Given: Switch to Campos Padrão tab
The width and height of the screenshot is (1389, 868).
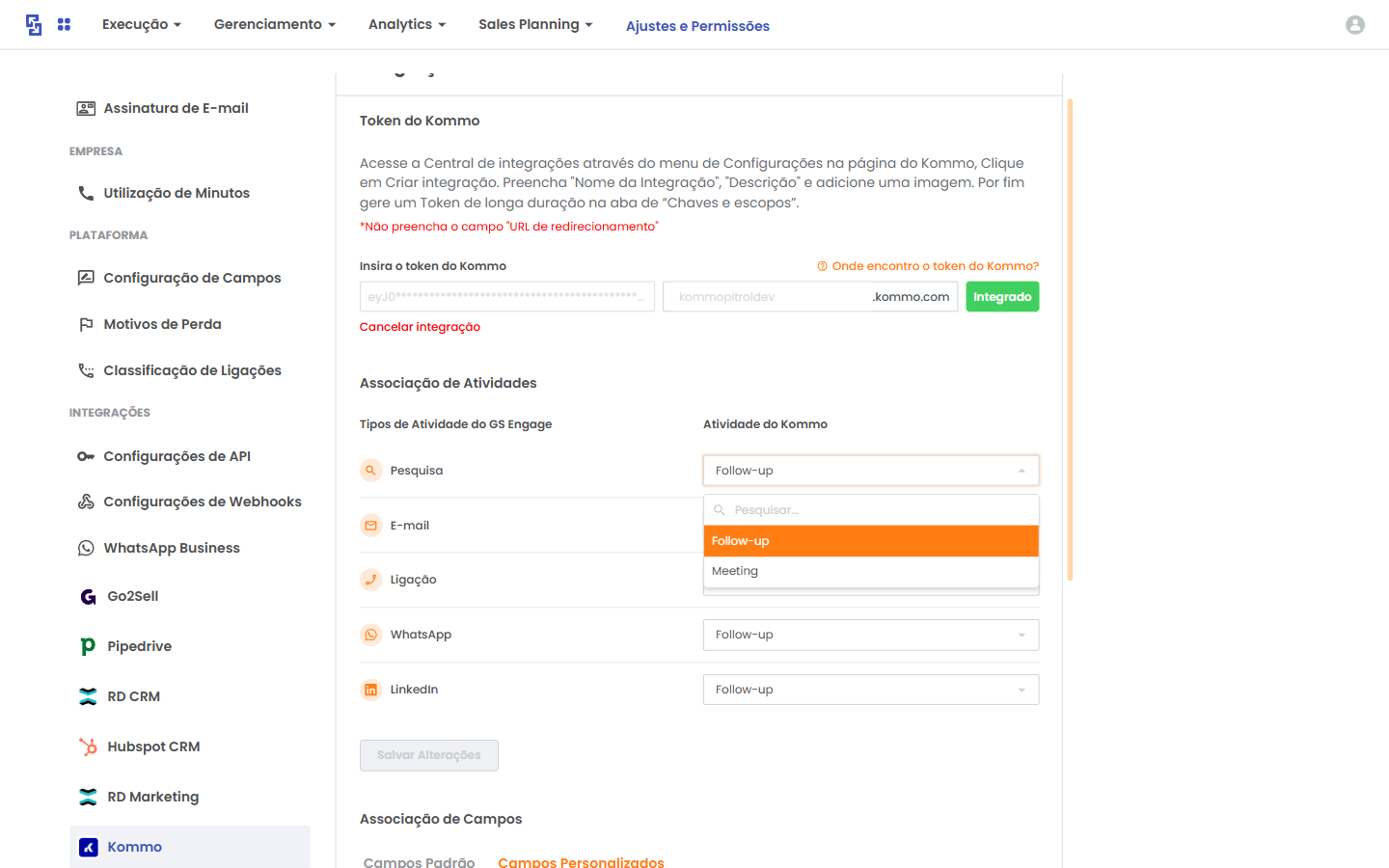Looking at the screenshot, I should coord(419,861).
